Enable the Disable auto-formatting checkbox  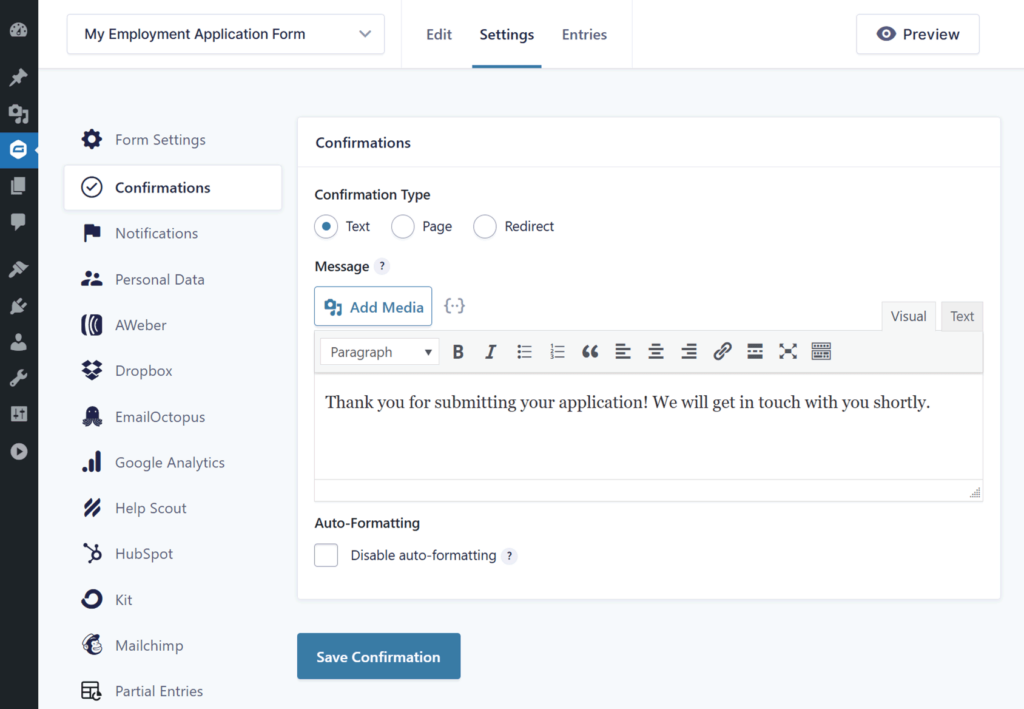(x=326, y=554)
